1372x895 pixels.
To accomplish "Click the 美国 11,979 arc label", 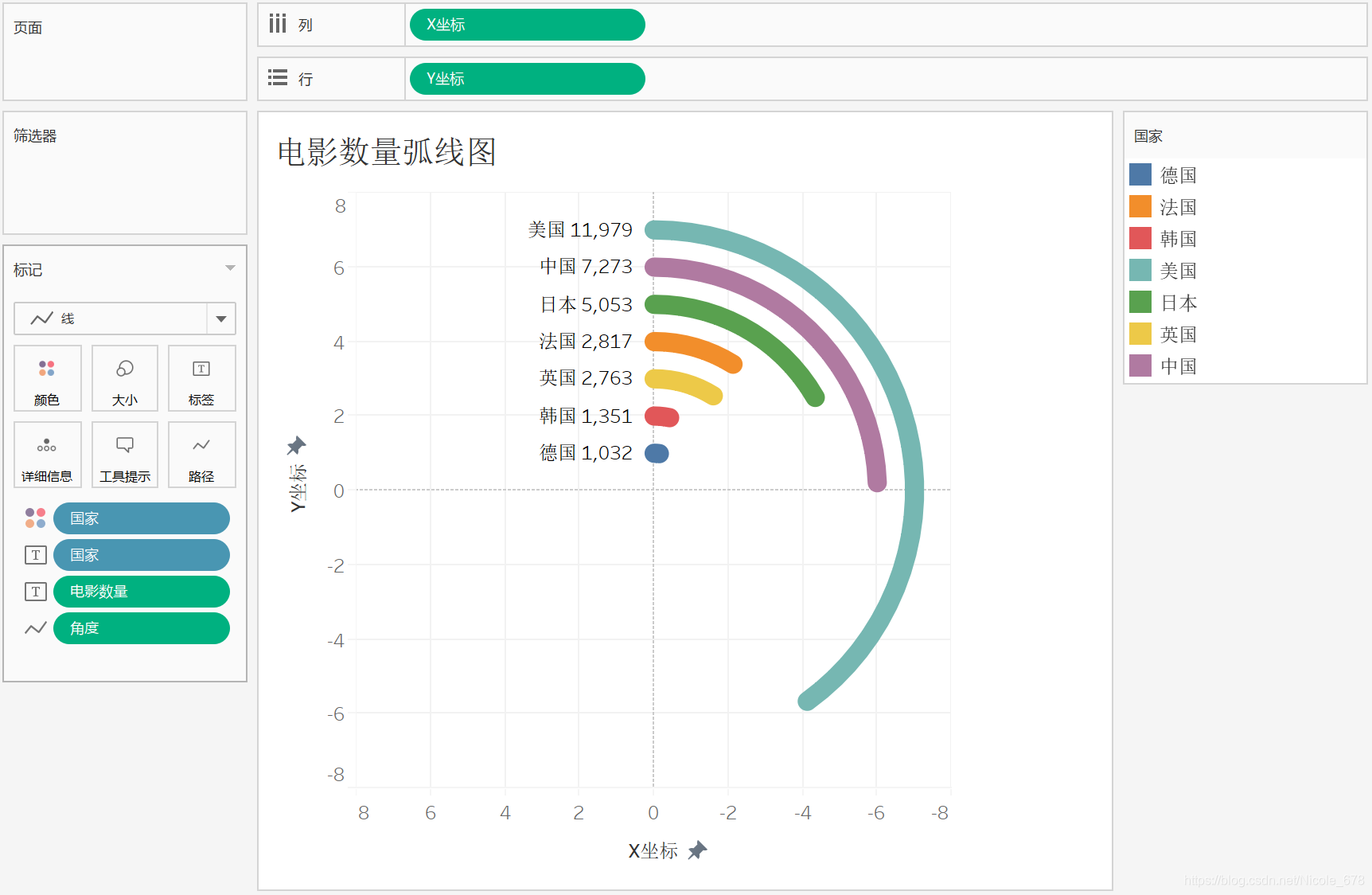I will click(580, 230).
